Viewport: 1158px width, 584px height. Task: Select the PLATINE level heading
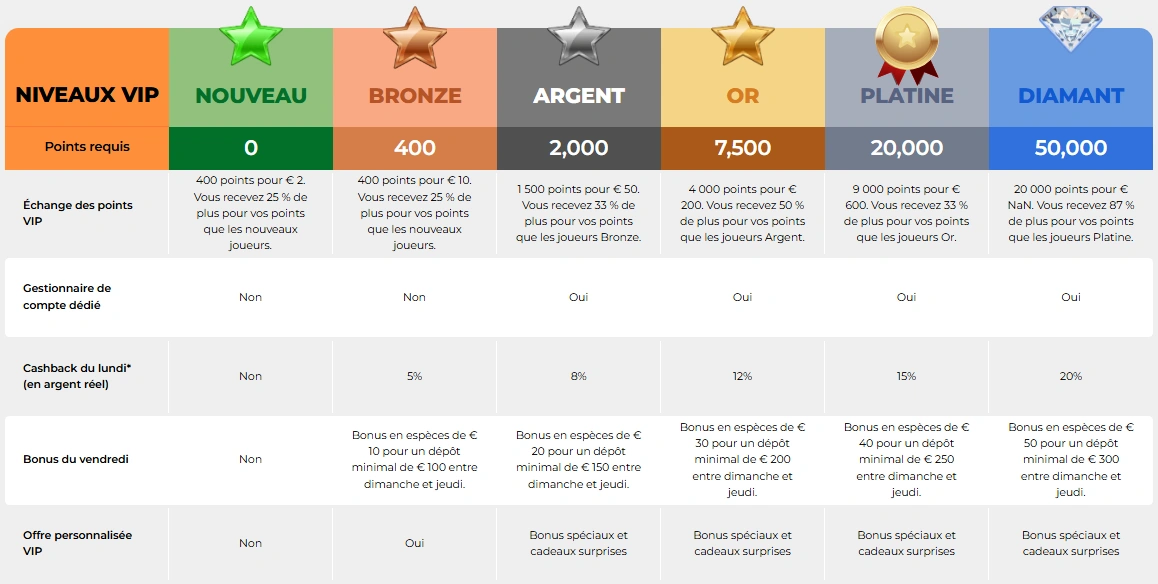point(907,96)
